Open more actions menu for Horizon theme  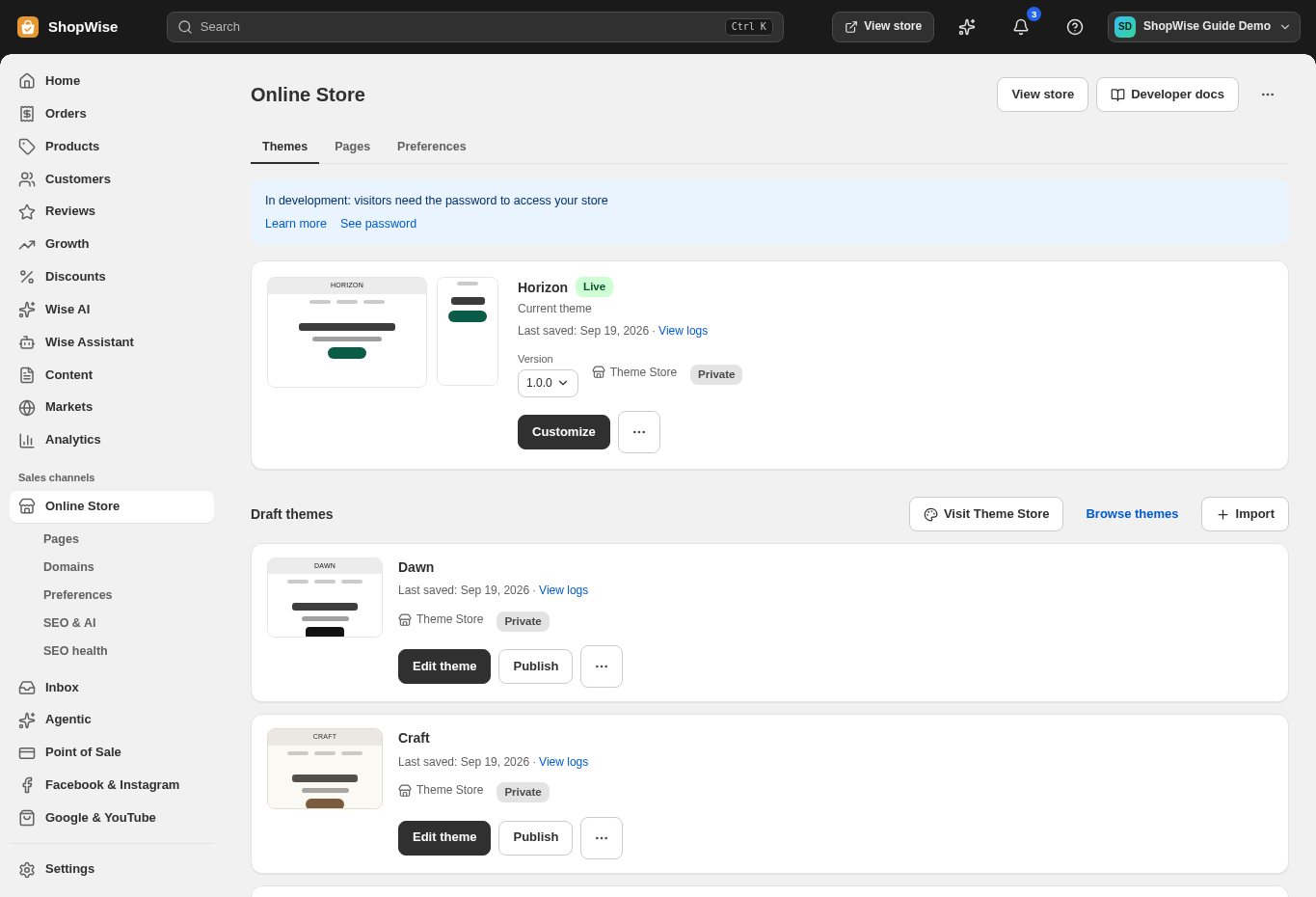tap(639, 432)
